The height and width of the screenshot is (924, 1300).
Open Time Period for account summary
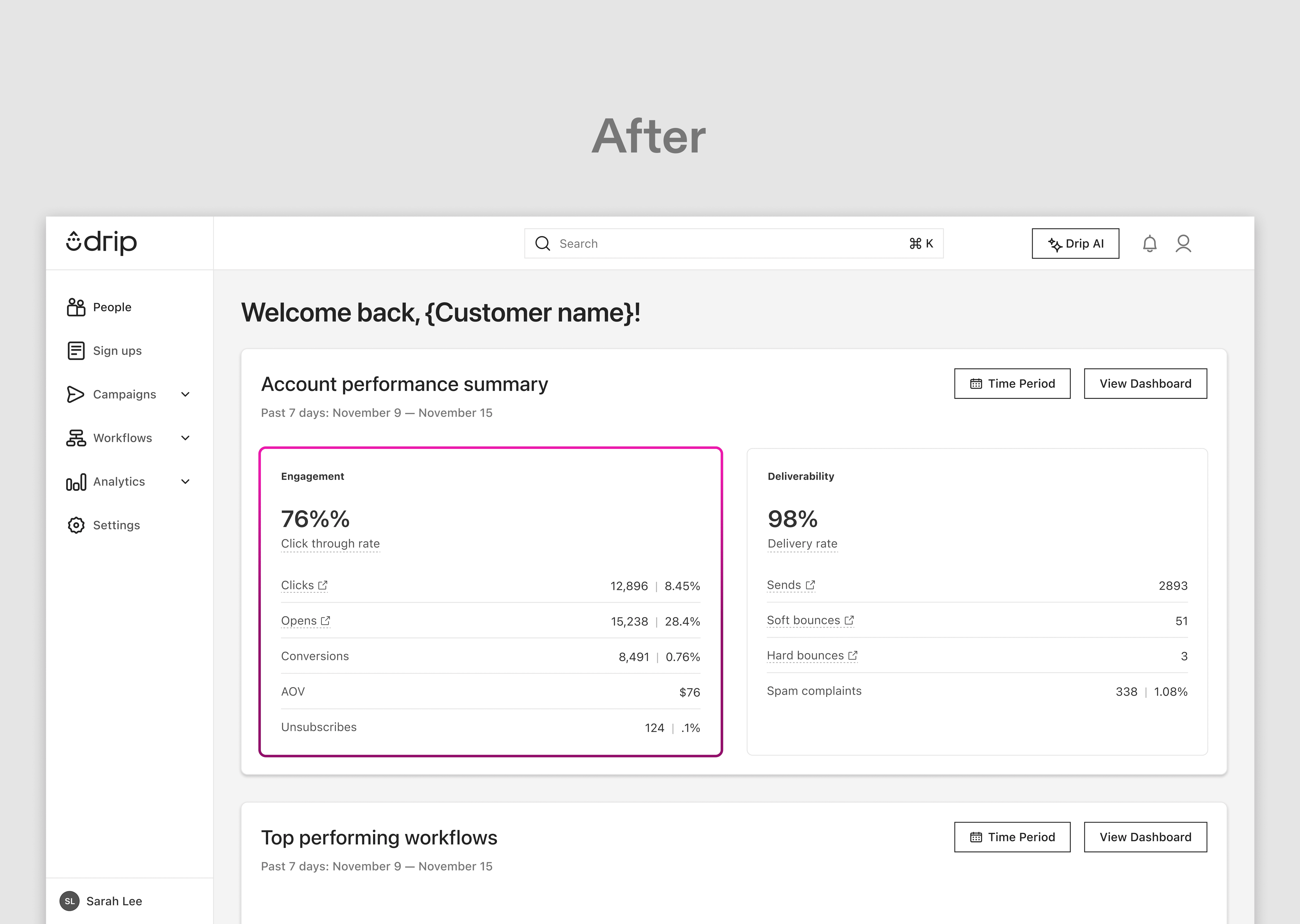[1012, 383]
